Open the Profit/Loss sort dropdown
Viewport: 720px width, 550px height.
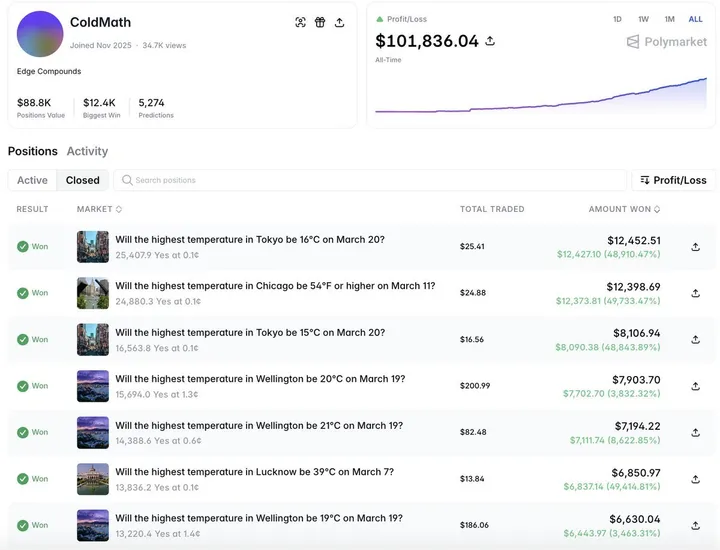pyautogui.click(x=673, y=180)
